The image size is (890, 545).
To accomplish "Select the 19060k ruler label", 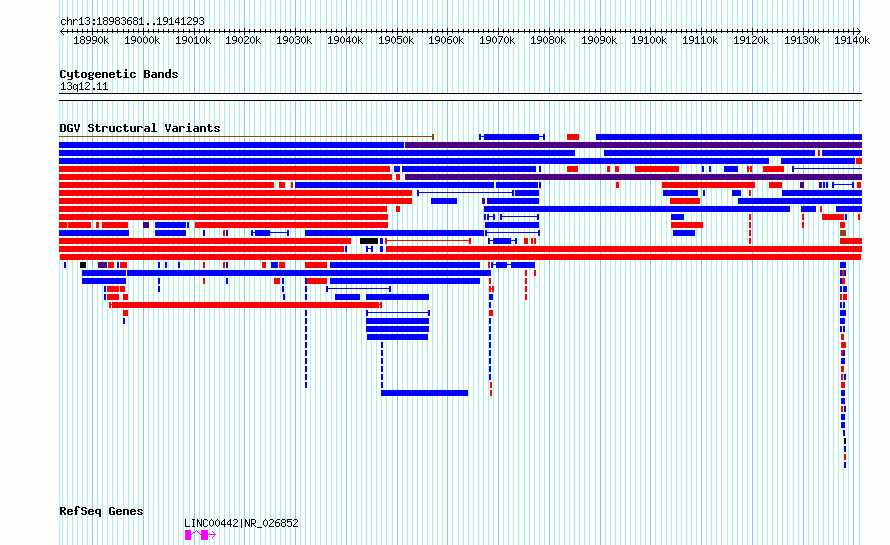I will [x=446, y=40].
